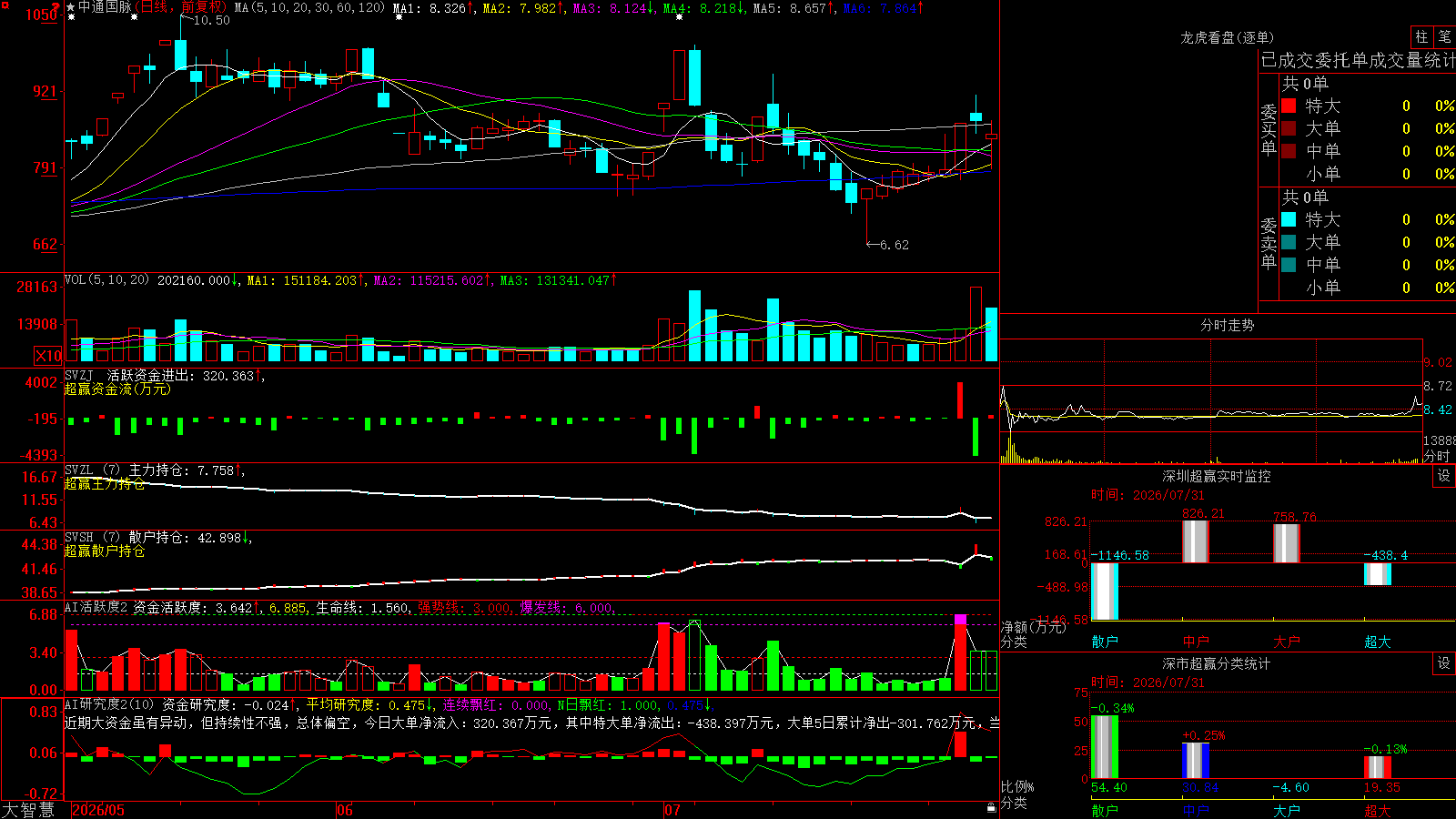Click the 1050 price axis label
Image resolution: width=1456 pixels, height=819 pixels.
tap(41, 15)
